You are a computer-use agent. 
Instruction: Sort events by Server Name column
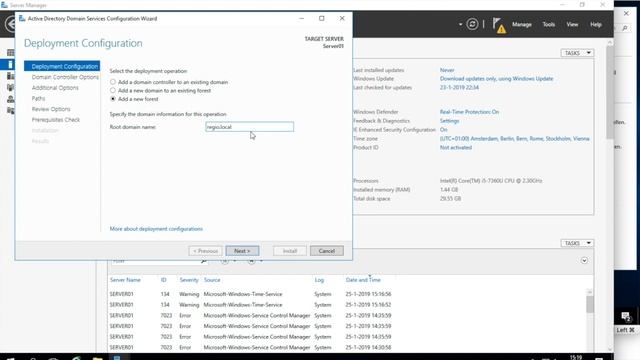pos(125,280)
